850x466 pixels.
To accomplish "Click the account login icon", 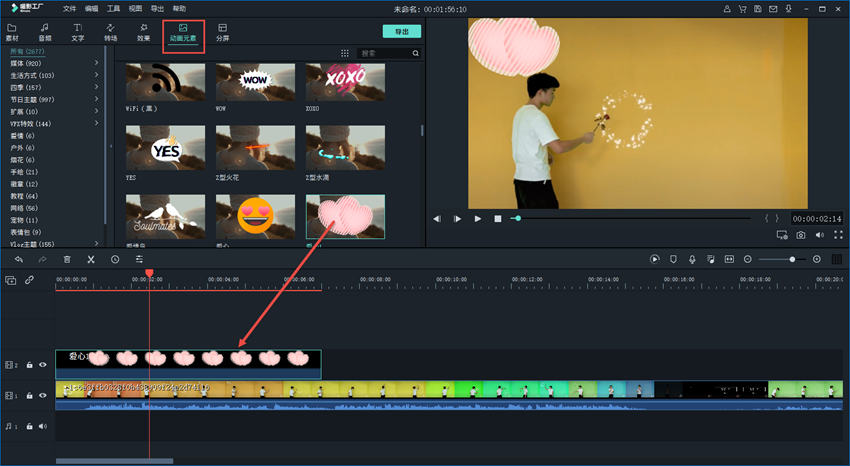I will 727,9.
